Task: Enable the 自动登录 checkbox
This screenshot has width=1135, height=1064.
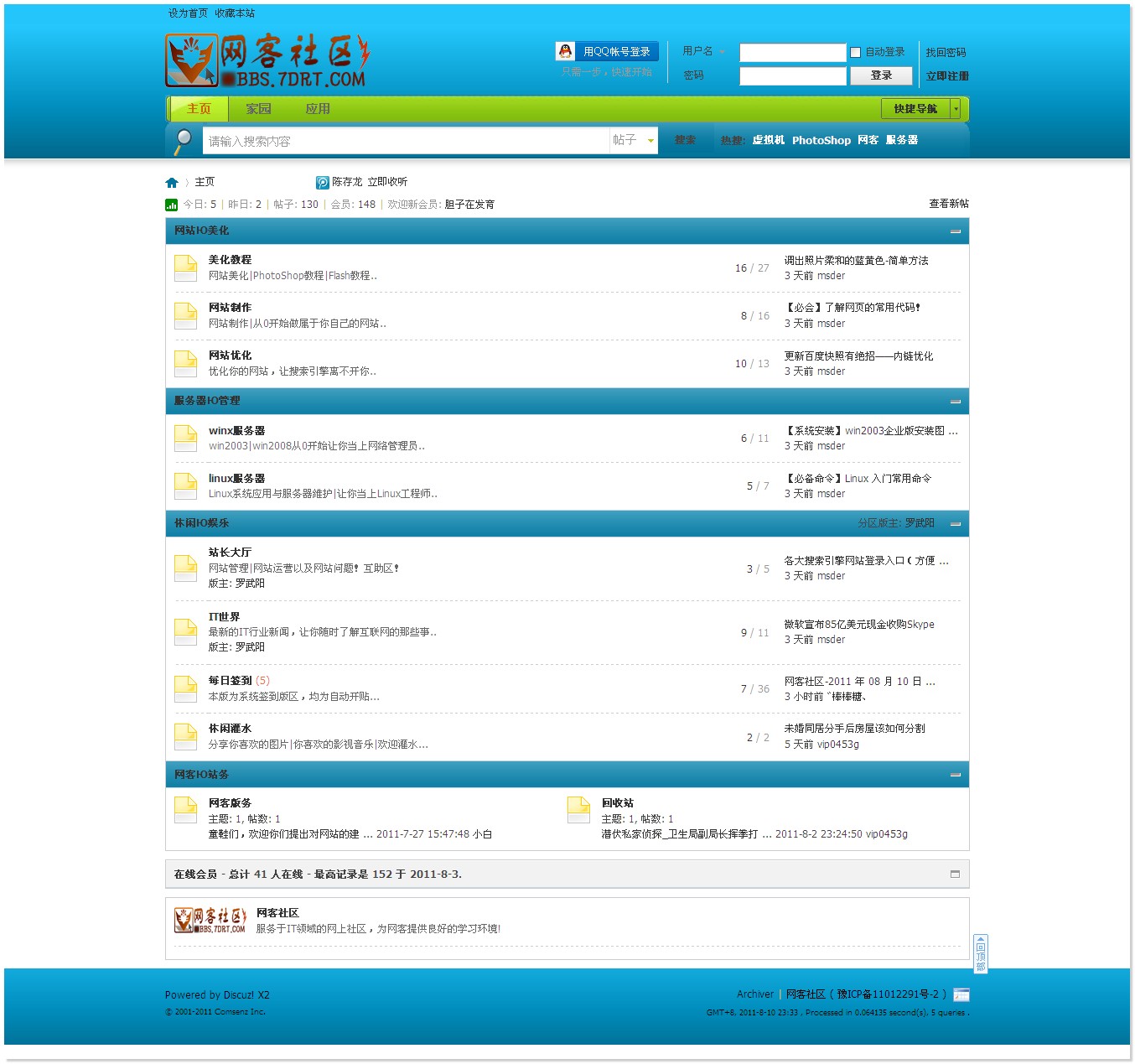Action: click(x=855, y=52)
